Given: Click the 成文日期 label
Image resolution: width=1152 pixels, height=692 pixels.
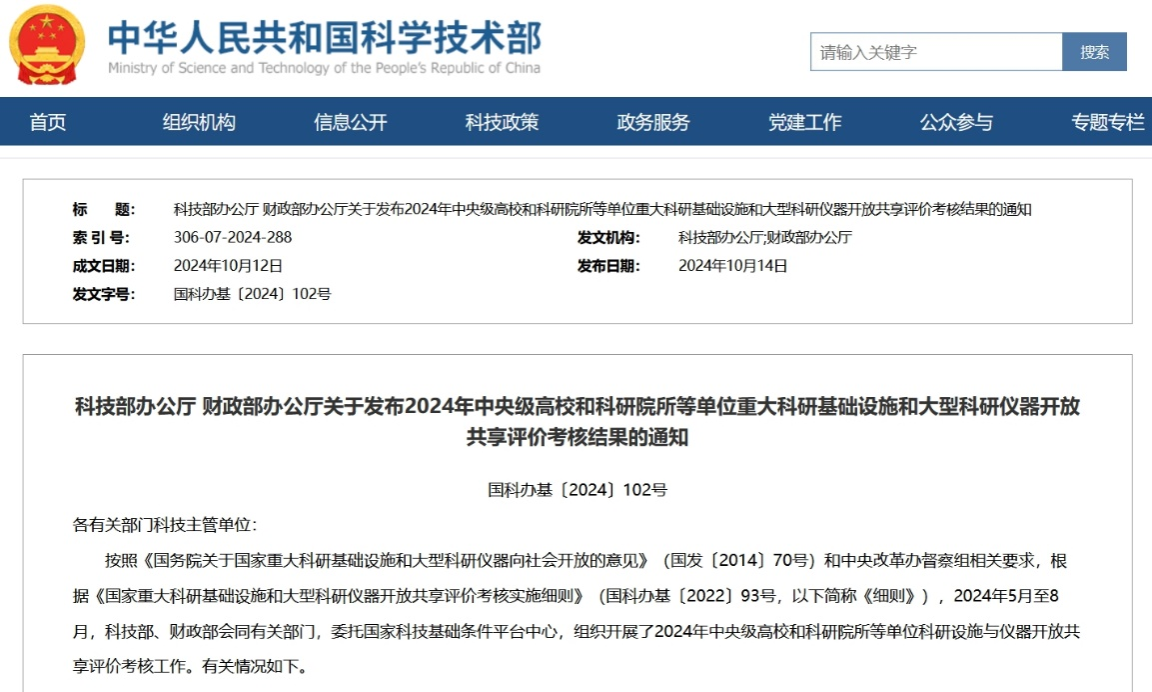Looking at the screenshot, I should click(104, 266).
